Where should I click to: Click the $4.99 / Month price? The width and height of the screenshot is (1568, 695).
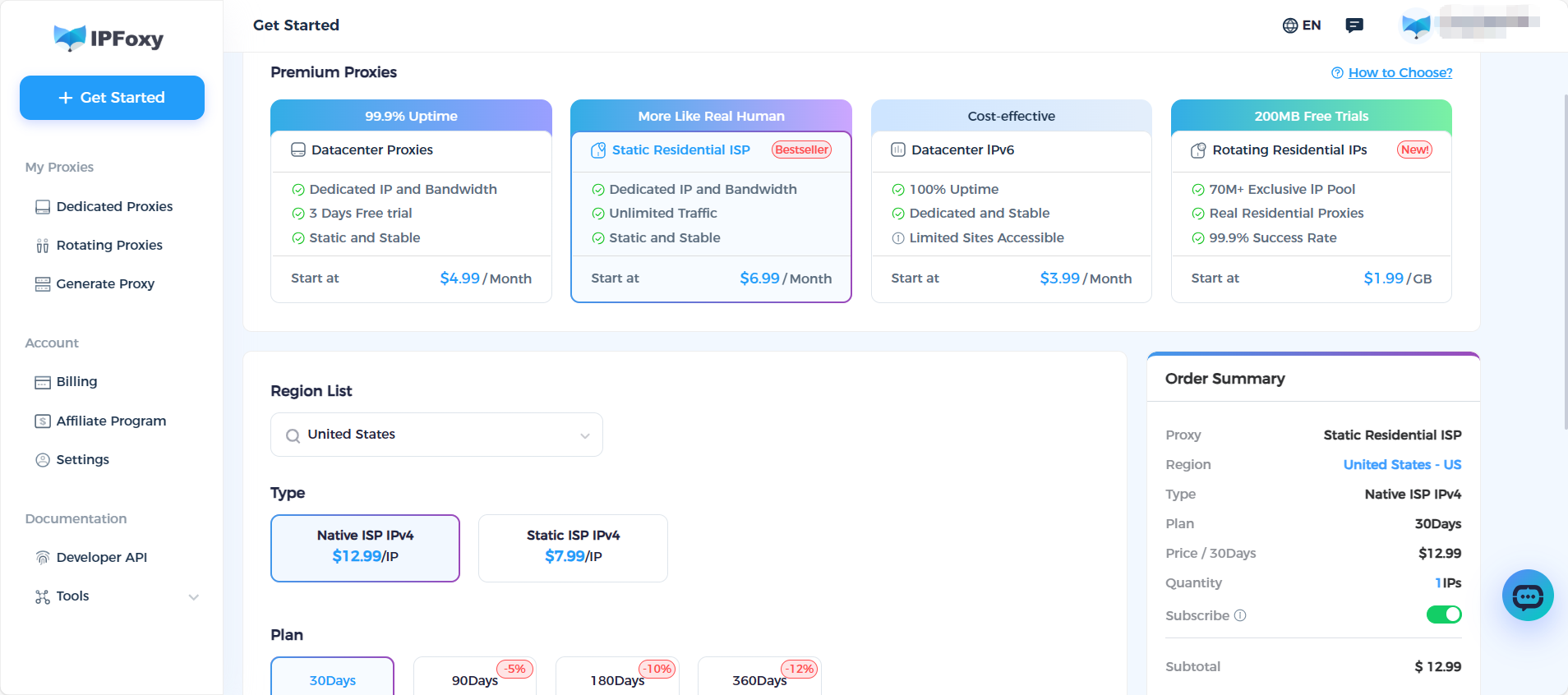point(486,278)
